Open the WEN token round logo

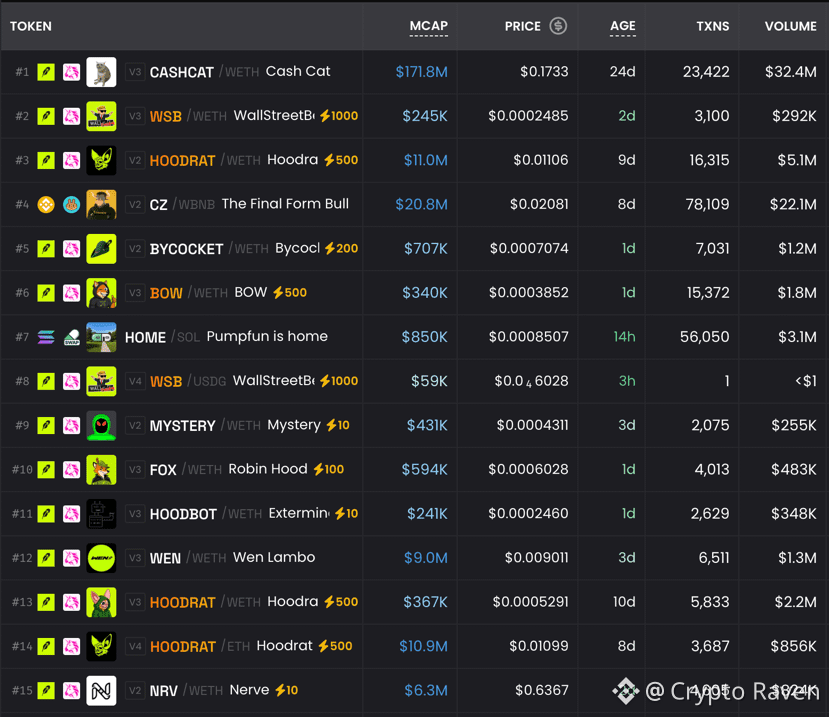tap(101, 557)
